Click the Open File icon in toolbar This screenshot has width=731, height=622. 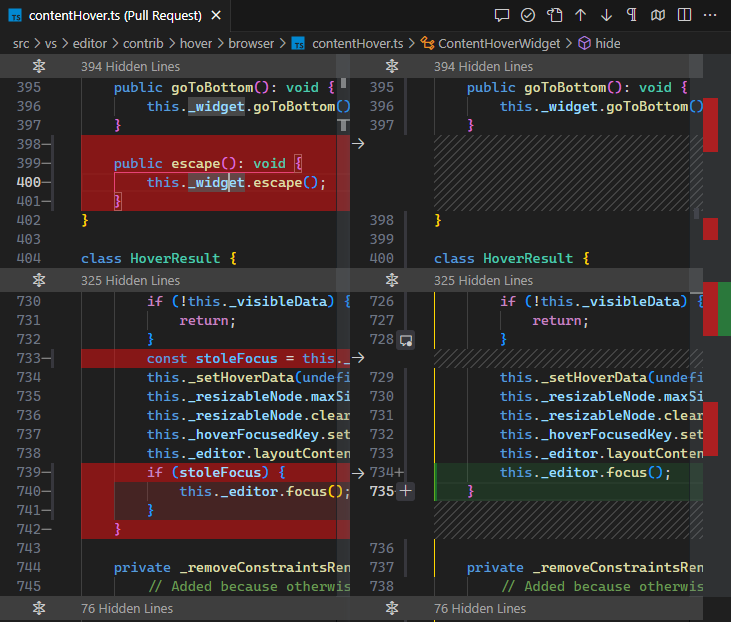pyautogui.click(x=554, y=16)
